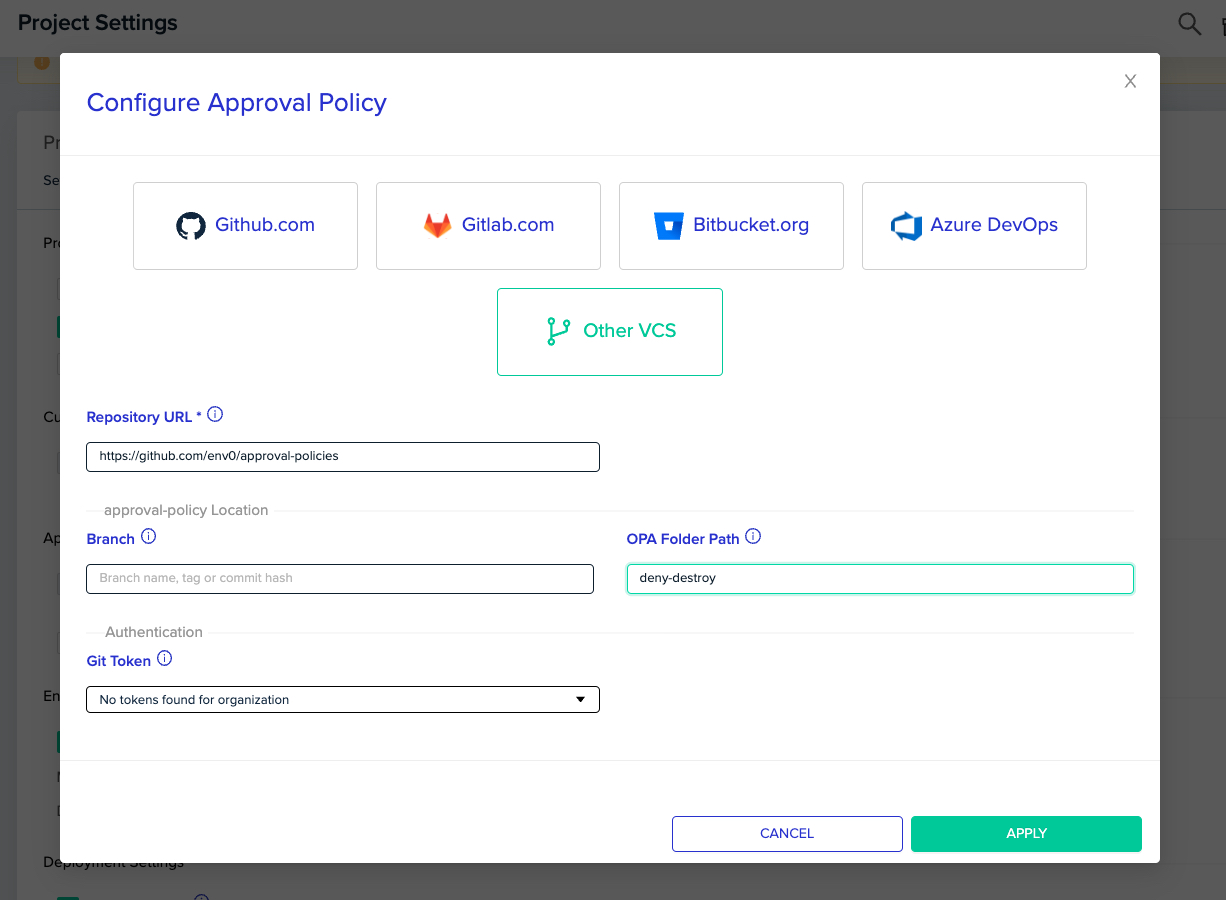Click the CANCEL button
This screenshot has width=1226, height=900.
coord(787,834)
